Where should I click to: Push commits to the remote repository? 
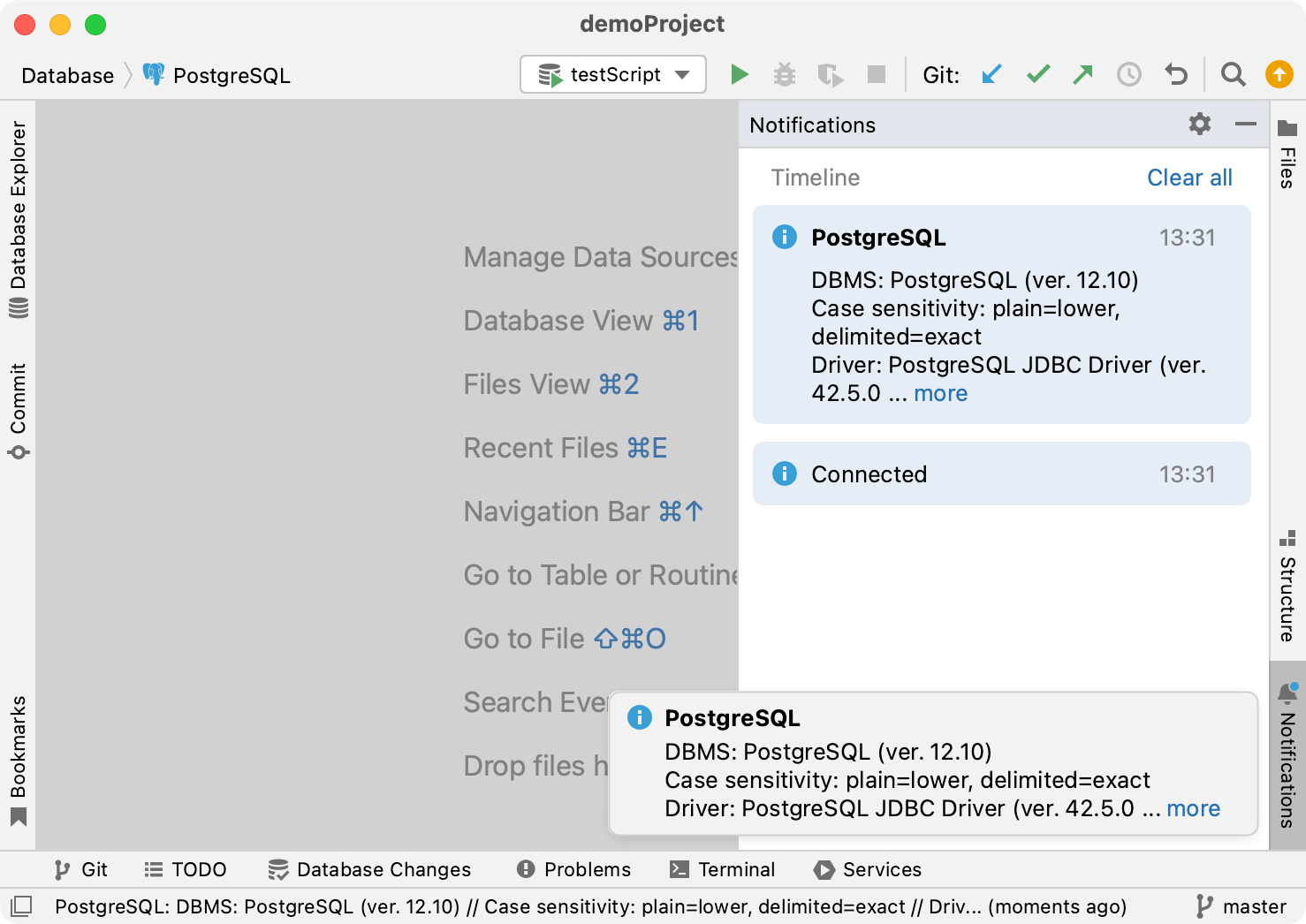coord(1082,74)
